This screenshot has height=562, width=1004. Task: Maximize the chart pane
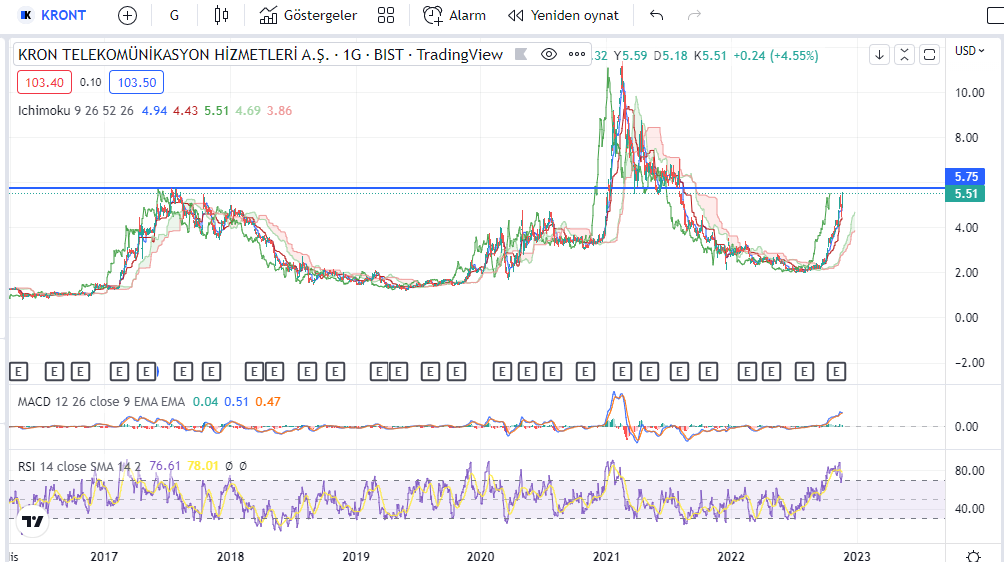[929, 55]
